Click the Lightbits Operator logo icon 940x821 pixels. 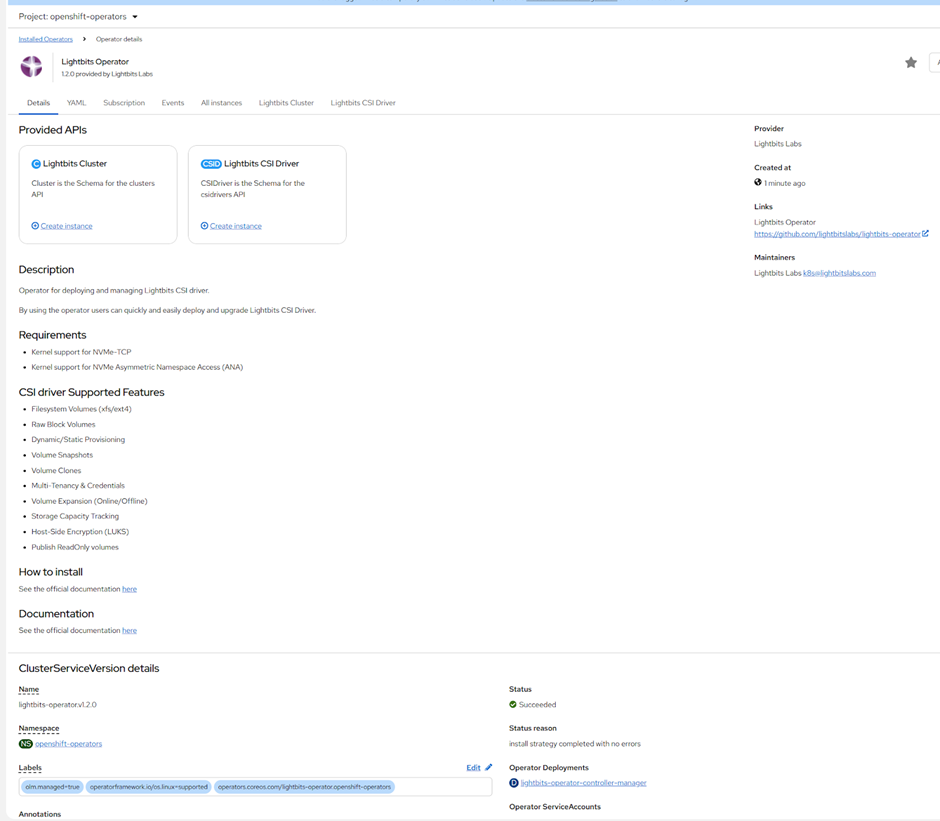31,66
